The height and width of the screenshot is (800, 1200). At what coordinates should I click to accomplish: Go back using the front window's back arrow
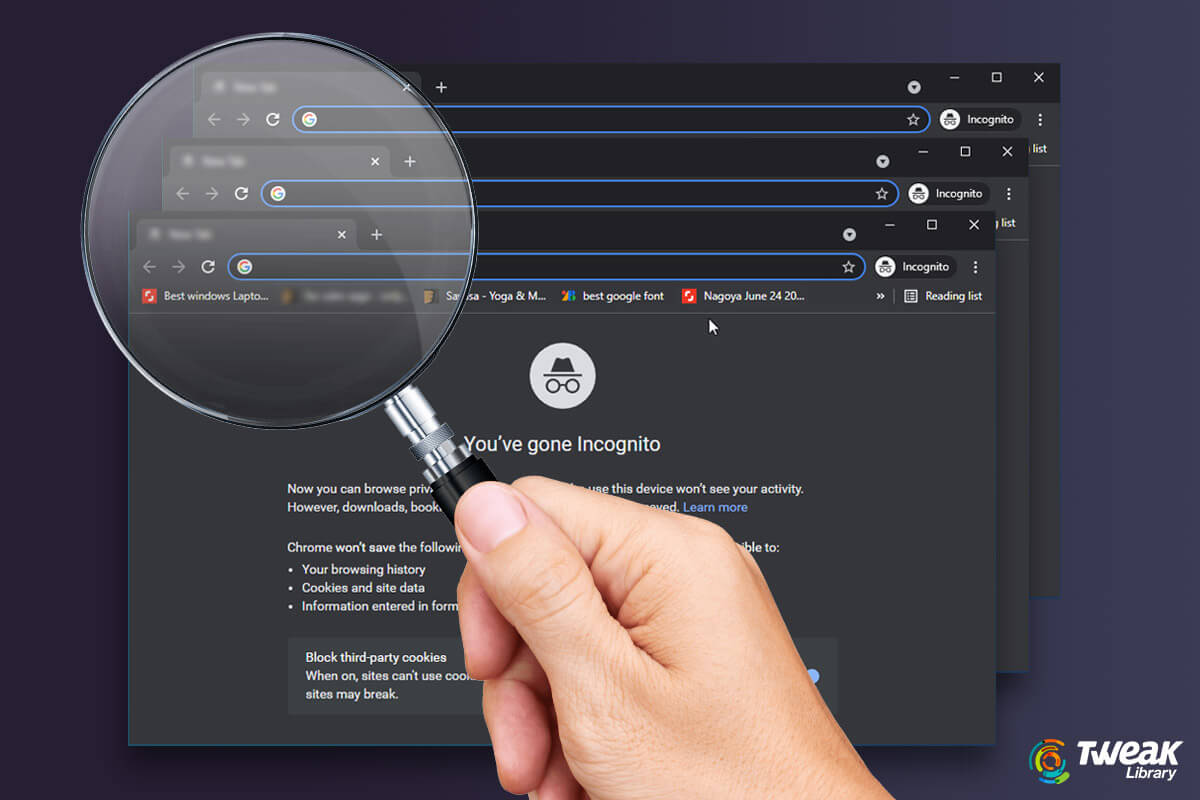point(150,267)
